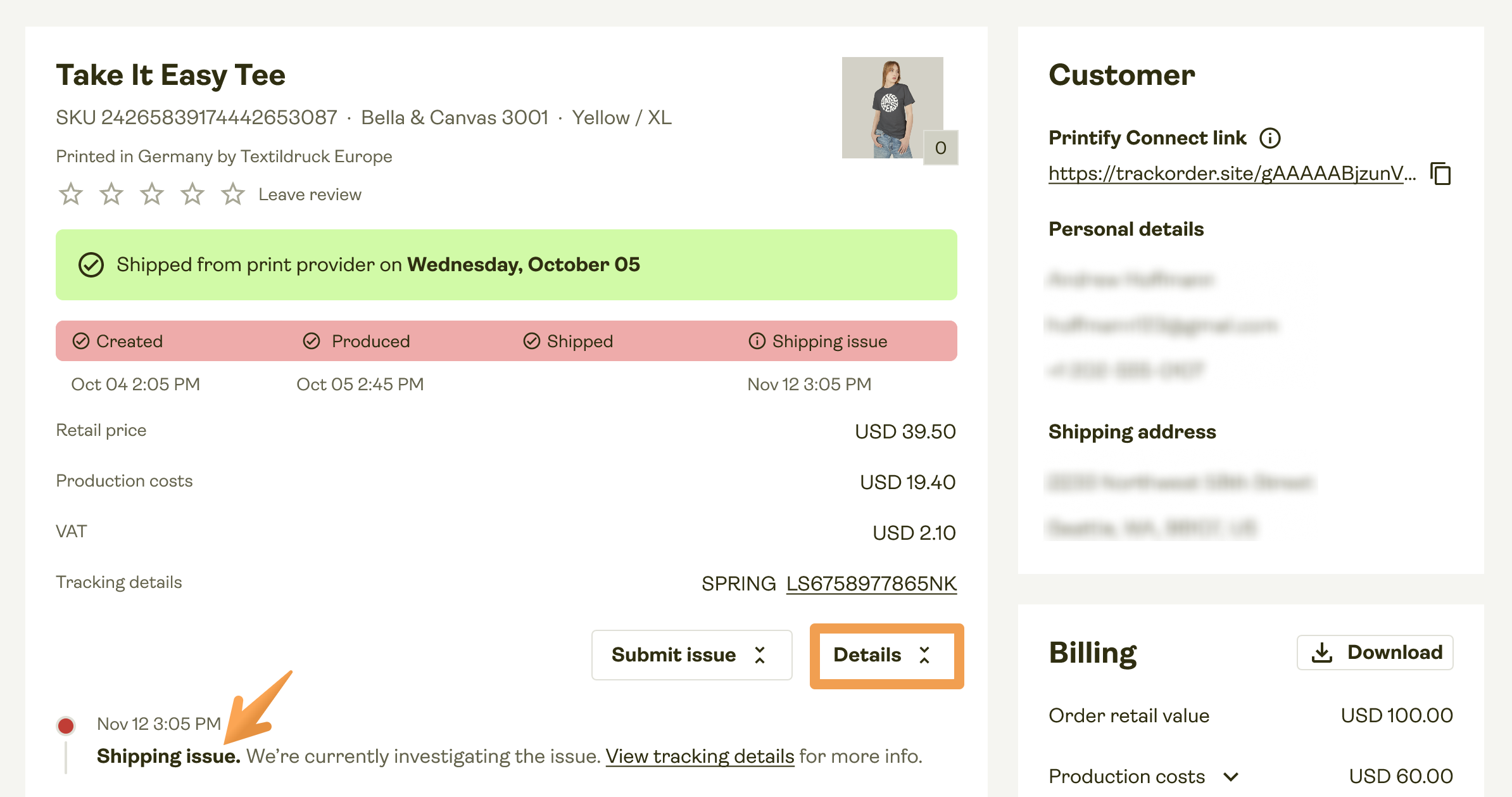The width and height of the screenshot is (1512, 797).
Task: Open the Take It Easy Tee thumbnail
Action: point(892,108)
